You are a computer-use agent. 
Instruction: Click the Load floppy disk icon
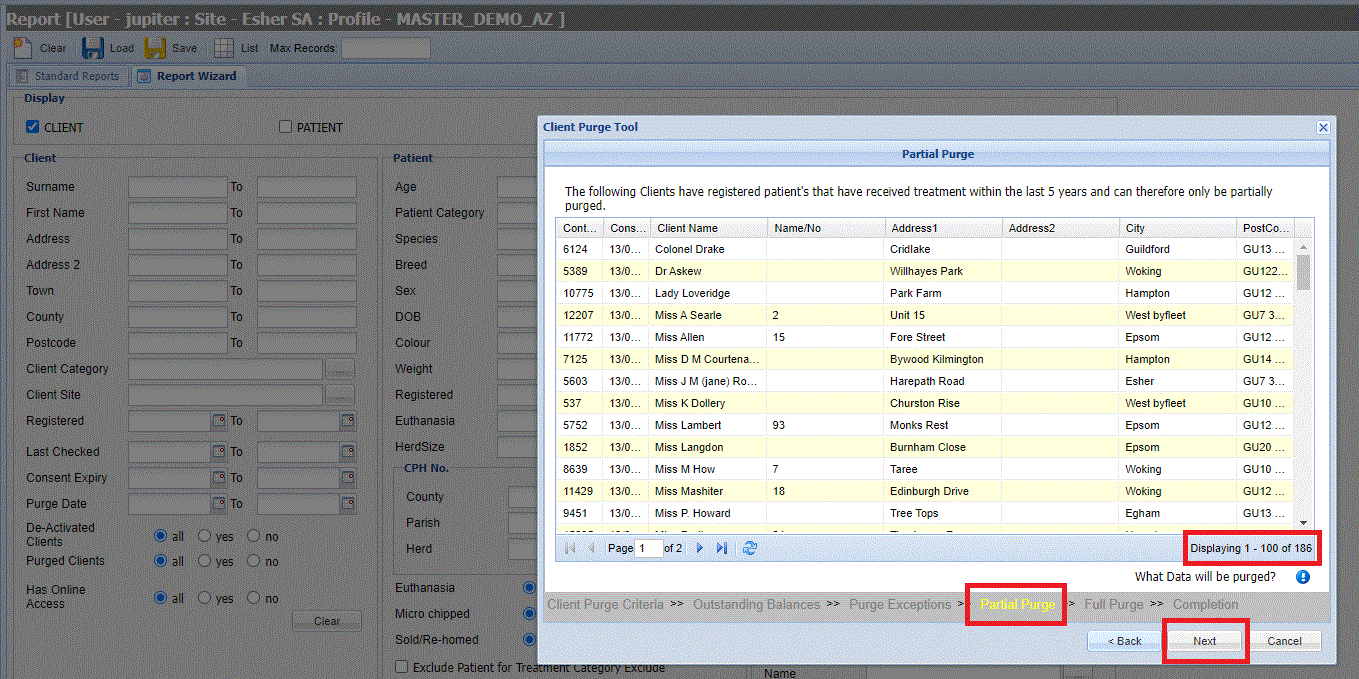pos(93,48)
